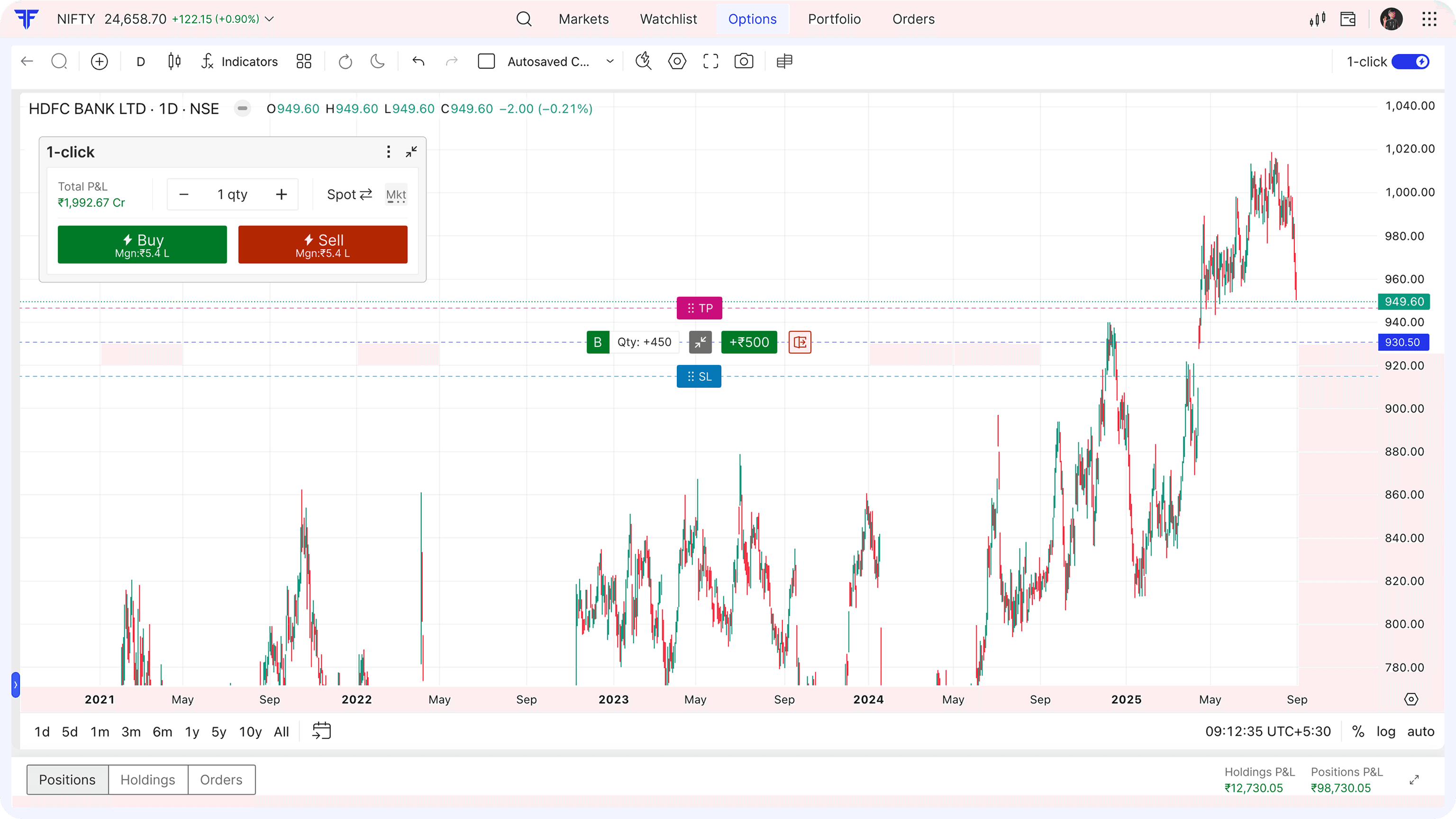The height and width of the screenshot is (819, 1456).
Task: Expand the Autosaved chart layout dropdown
Action: (610, 61)
